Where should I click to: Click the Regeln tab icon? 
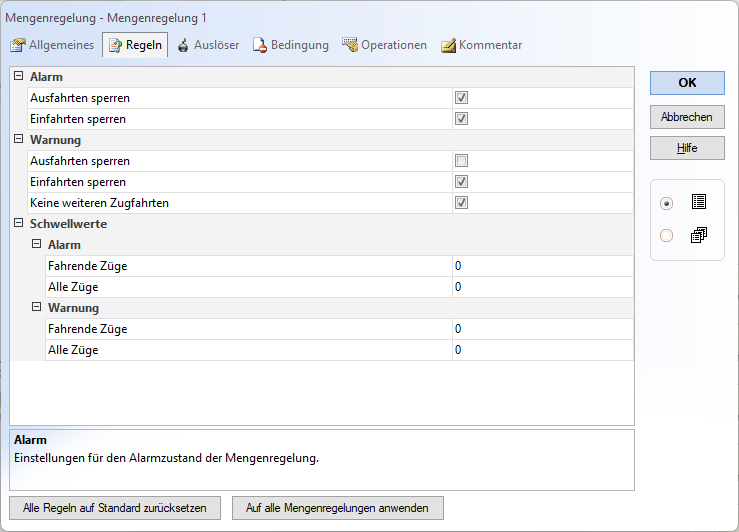pyautogui.click(x=114, y=45)
